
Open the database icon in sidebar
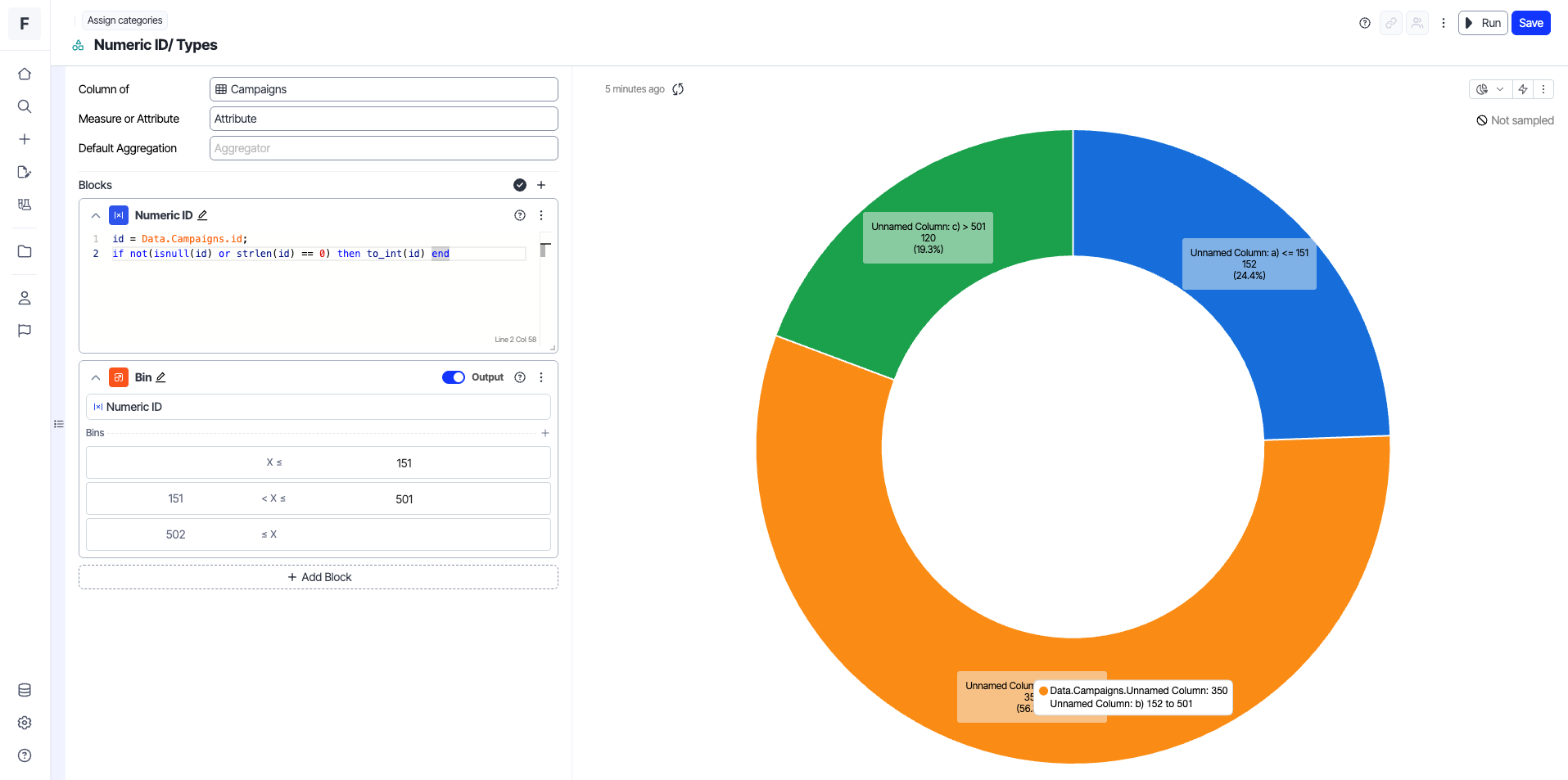pyautogui.click(x=25, y=690)
